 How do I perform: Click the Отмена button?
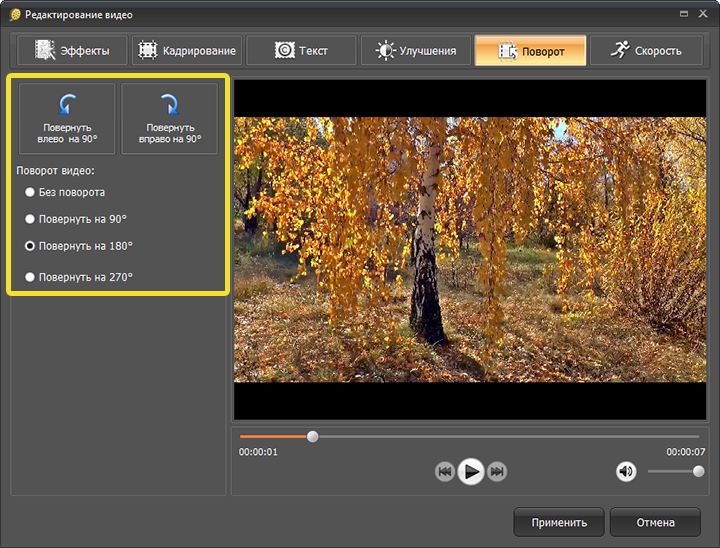655,522
